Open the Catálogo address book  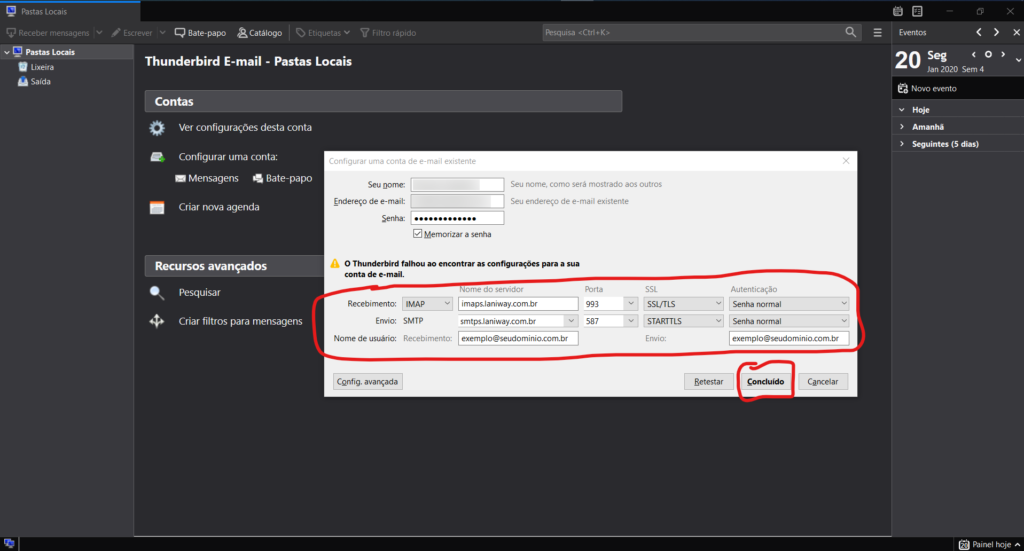pyautogui.click(x=259, y=33)
